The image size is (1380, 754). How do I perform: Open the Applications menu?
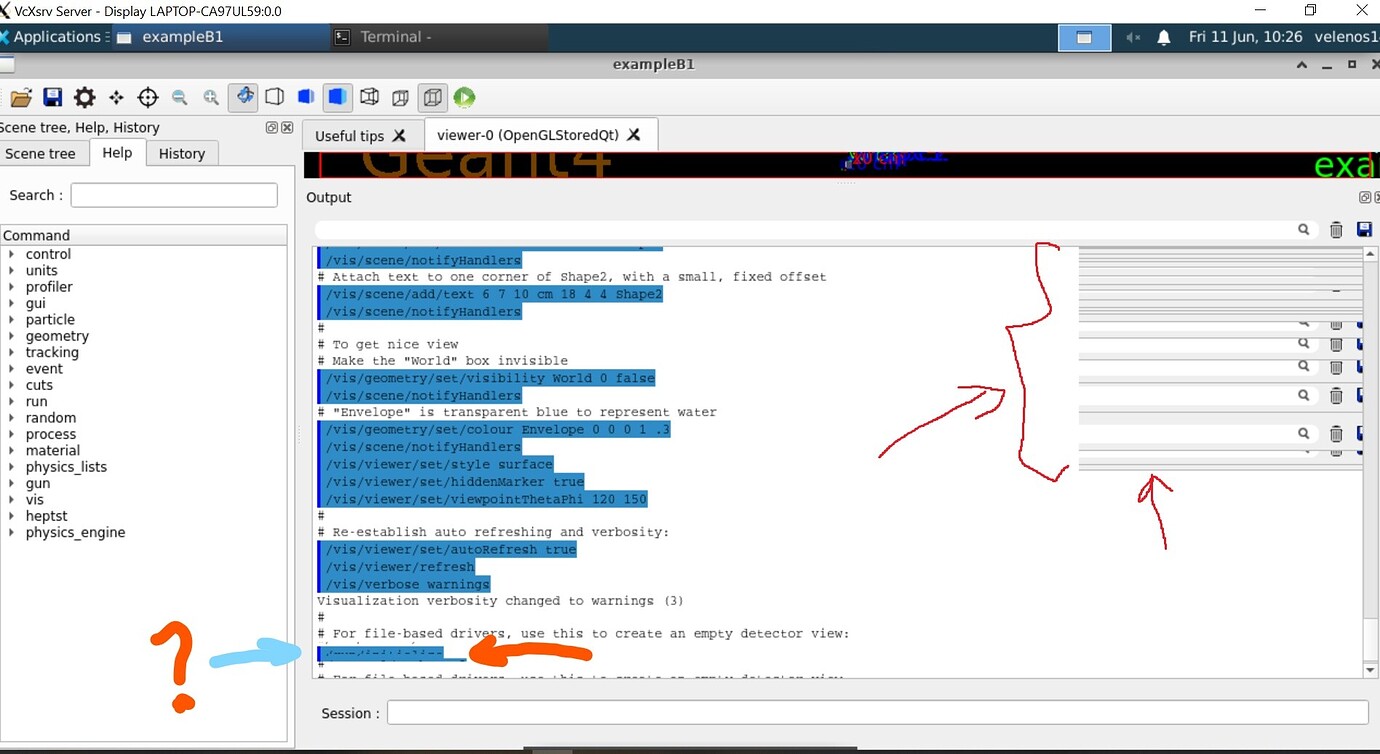[56, 36]
